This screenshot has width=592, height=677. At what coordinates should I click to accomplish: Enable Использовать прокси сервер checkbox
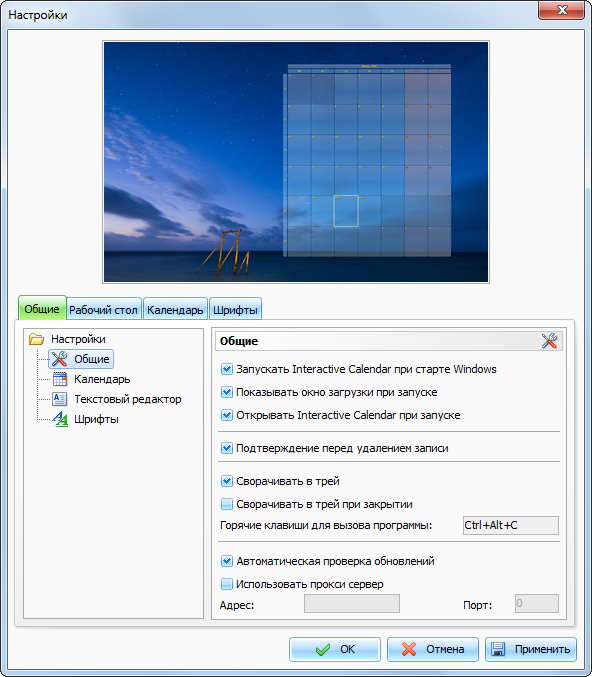(227, 584)
